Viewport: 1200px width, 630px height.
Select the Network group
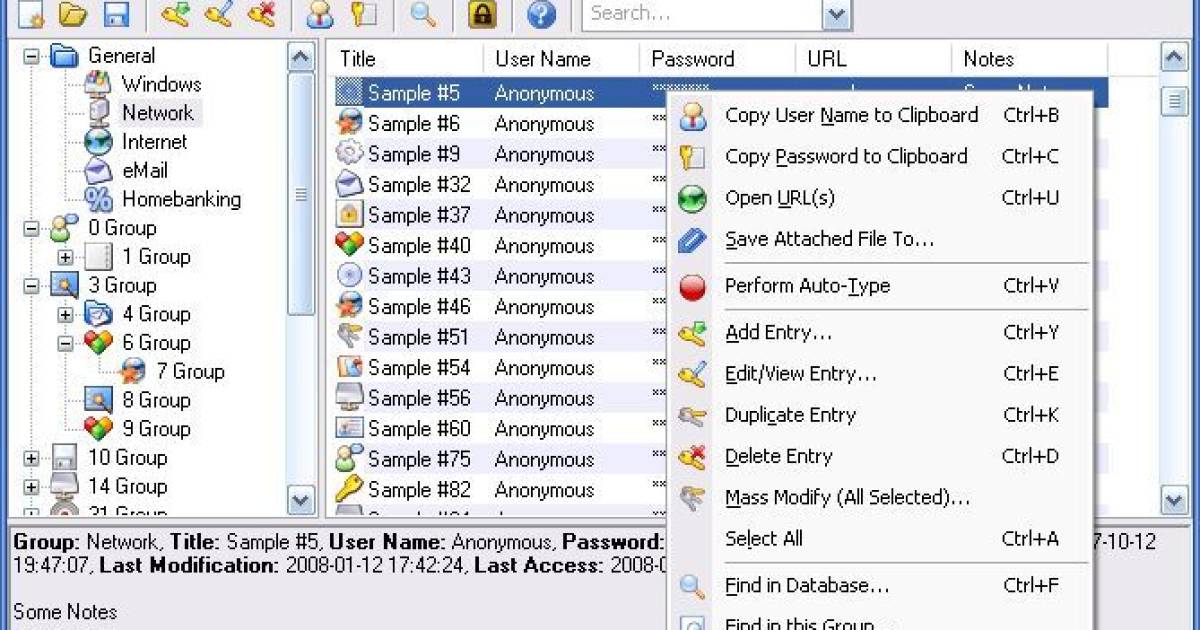click(x=157, y=112)
